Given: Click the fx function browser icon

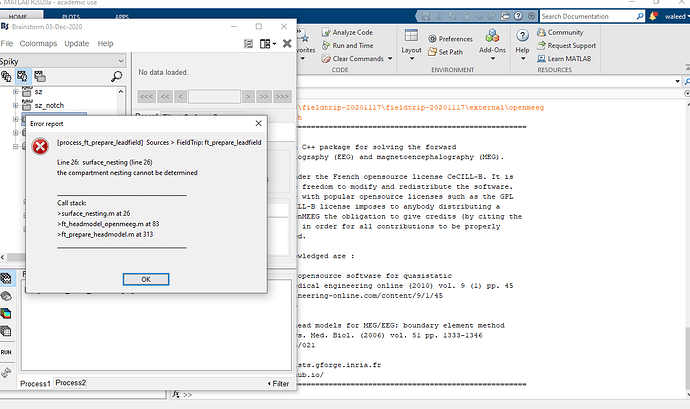Looking at the screenshot, I should (x=176, y=394).
